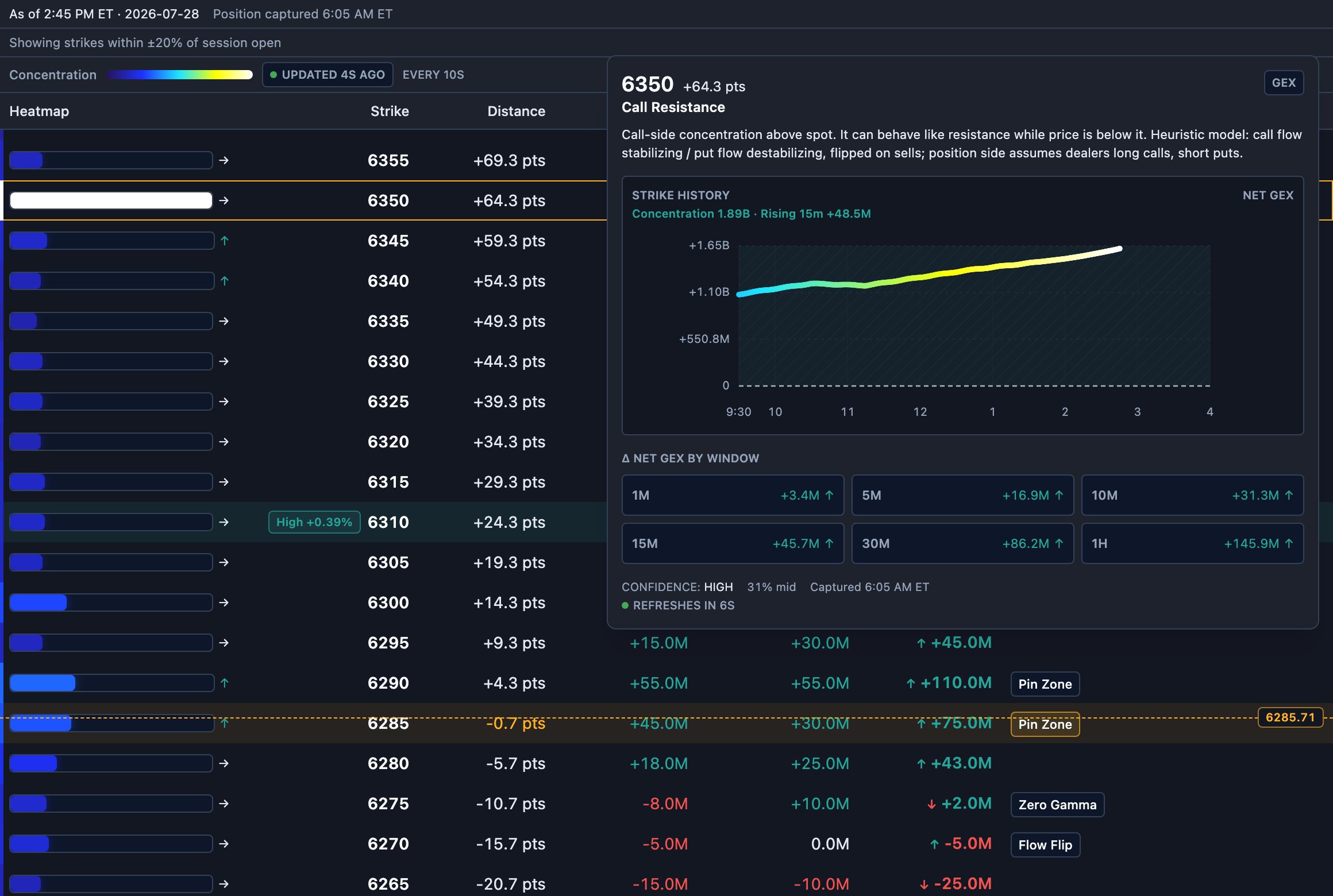Viewport: 1333px width, 896px height.
Task: Click the +44.3 pts distance cell
Action: [x=509, y=361]
